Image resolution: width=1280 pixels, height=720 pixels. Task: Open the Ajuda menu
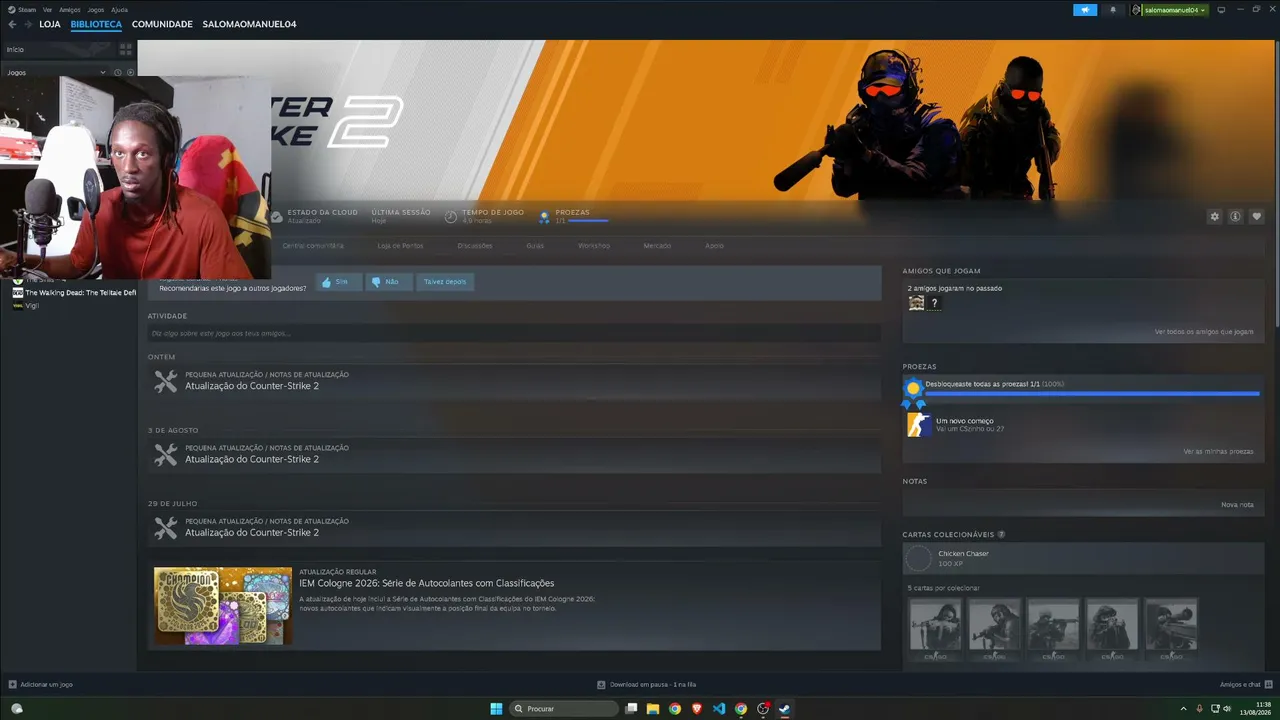pyautogui.click(x=119, y=10)
